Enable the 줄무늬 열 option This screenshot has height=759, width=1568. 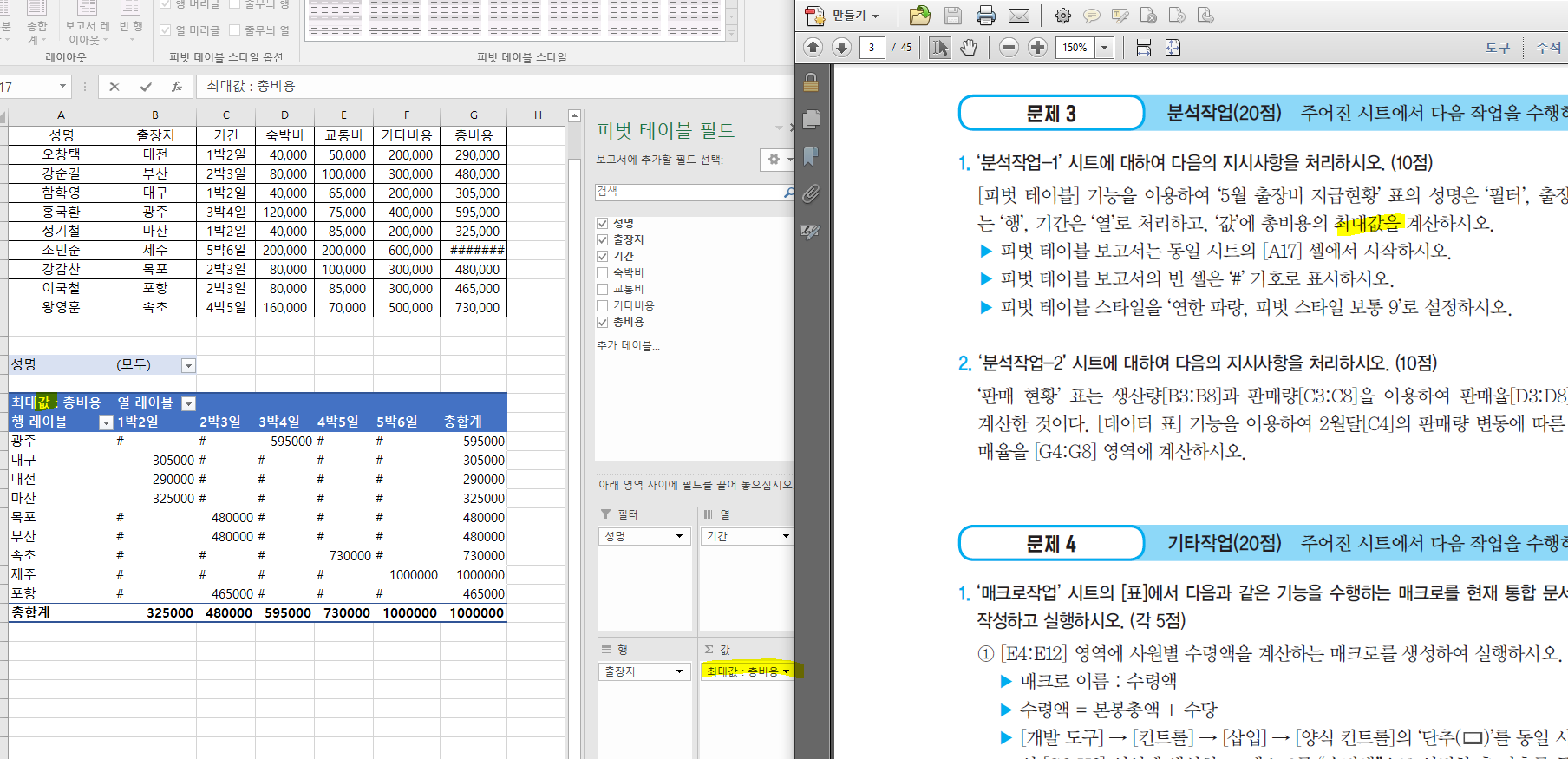pyautogui.click(x=235, y=30)
